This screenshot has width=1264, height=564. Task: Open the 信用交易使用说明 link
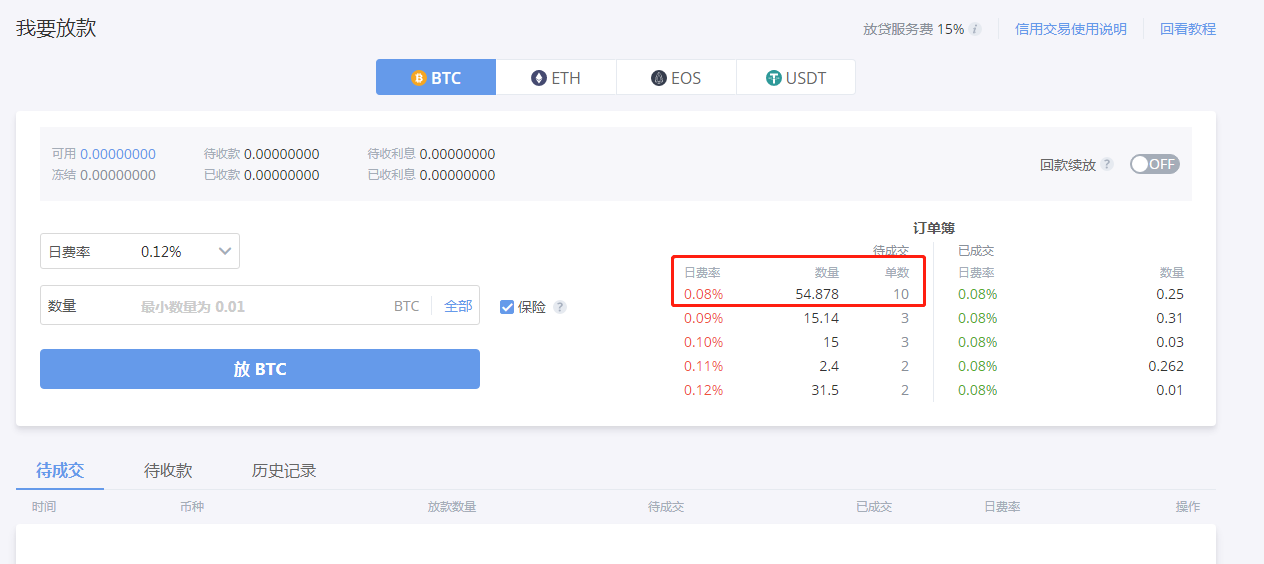pyautogui.click(x=1070, y=29)
